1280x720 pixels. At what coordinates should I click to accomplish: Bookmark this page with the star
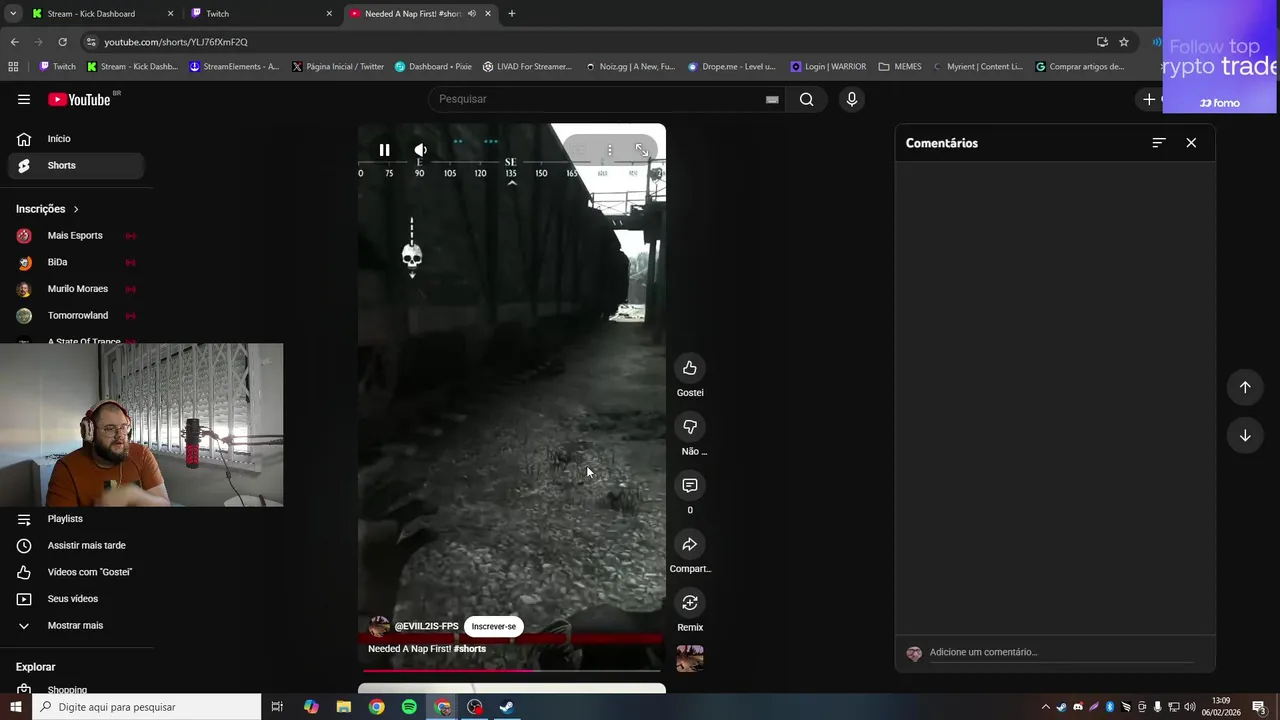pyautogui.click(x=1124, y=42)
